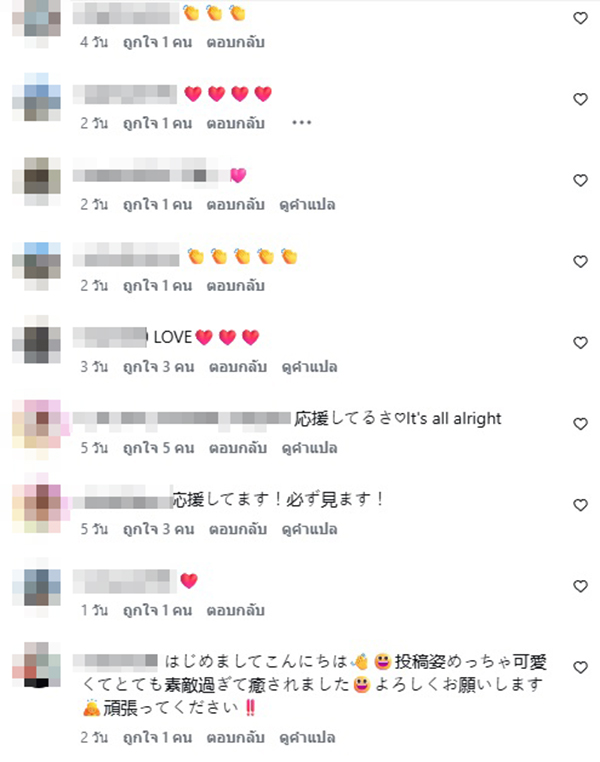
Task: Like the four red hearts comment
Action: coord(581,100)
